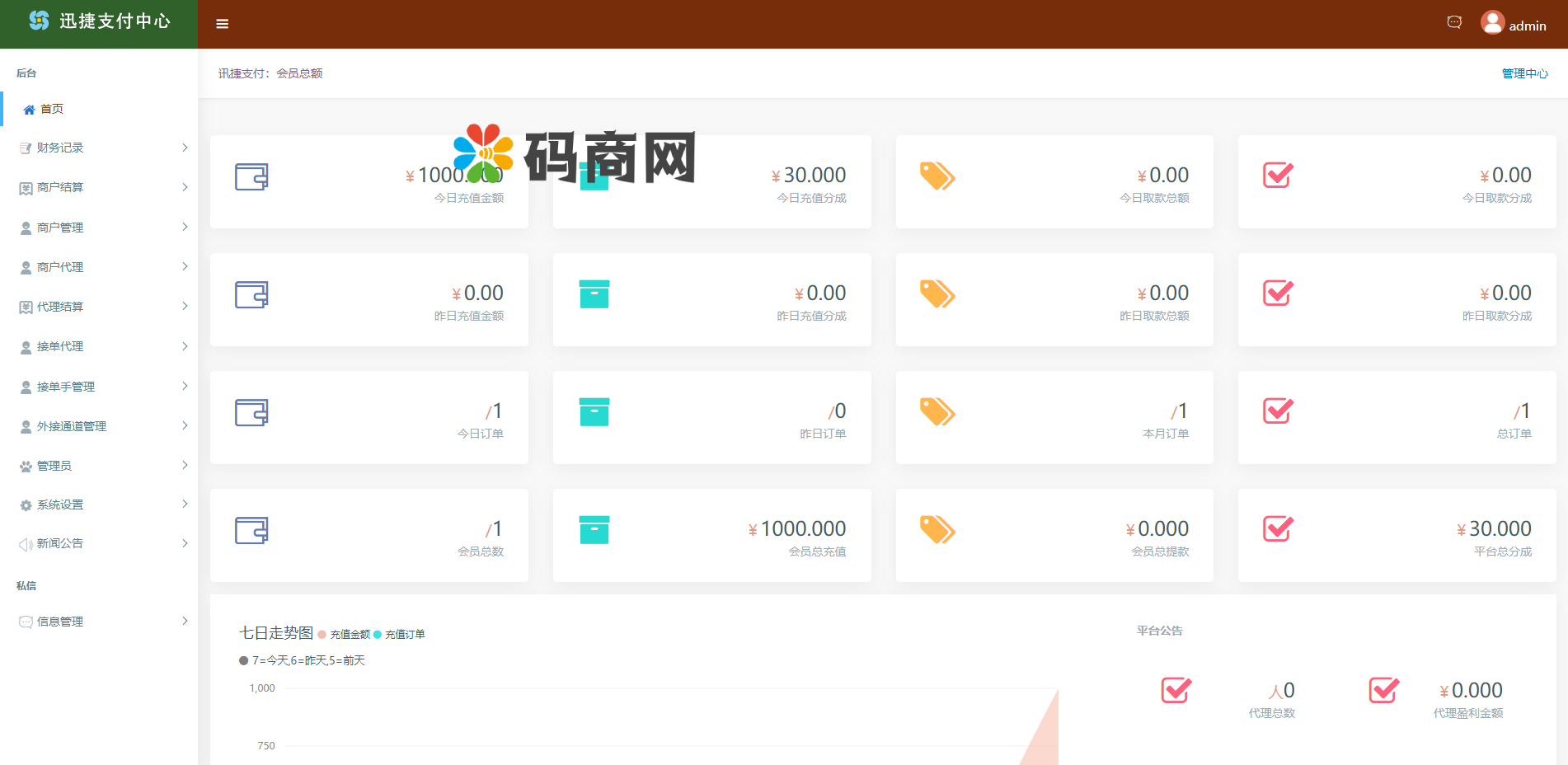Viewport: 1568px width, 765px height.
Task: Click the 会员总充值 statistics card
Action: click(711, 535)
